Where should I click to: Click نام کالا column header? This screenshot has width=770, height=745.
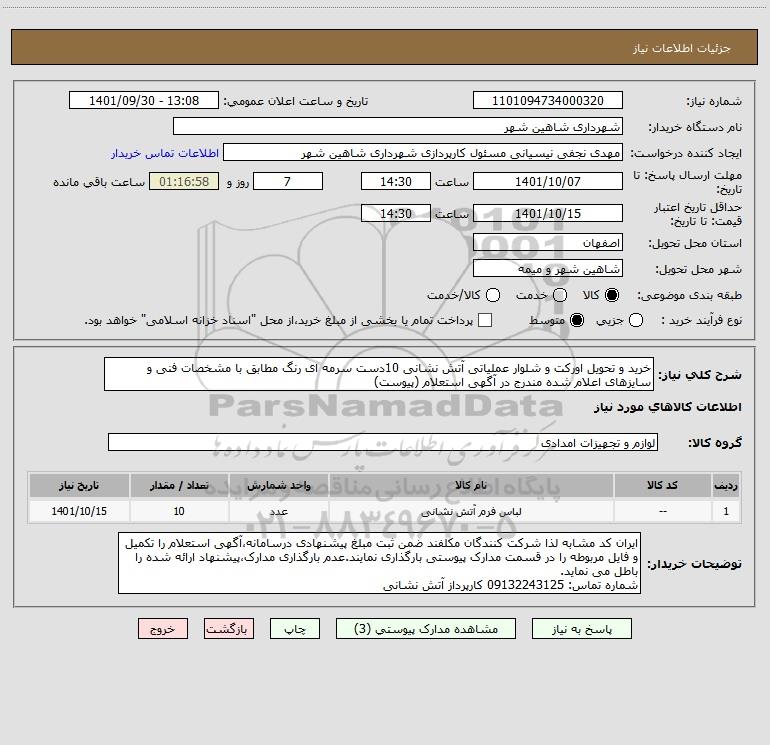(x=470, y=485)
